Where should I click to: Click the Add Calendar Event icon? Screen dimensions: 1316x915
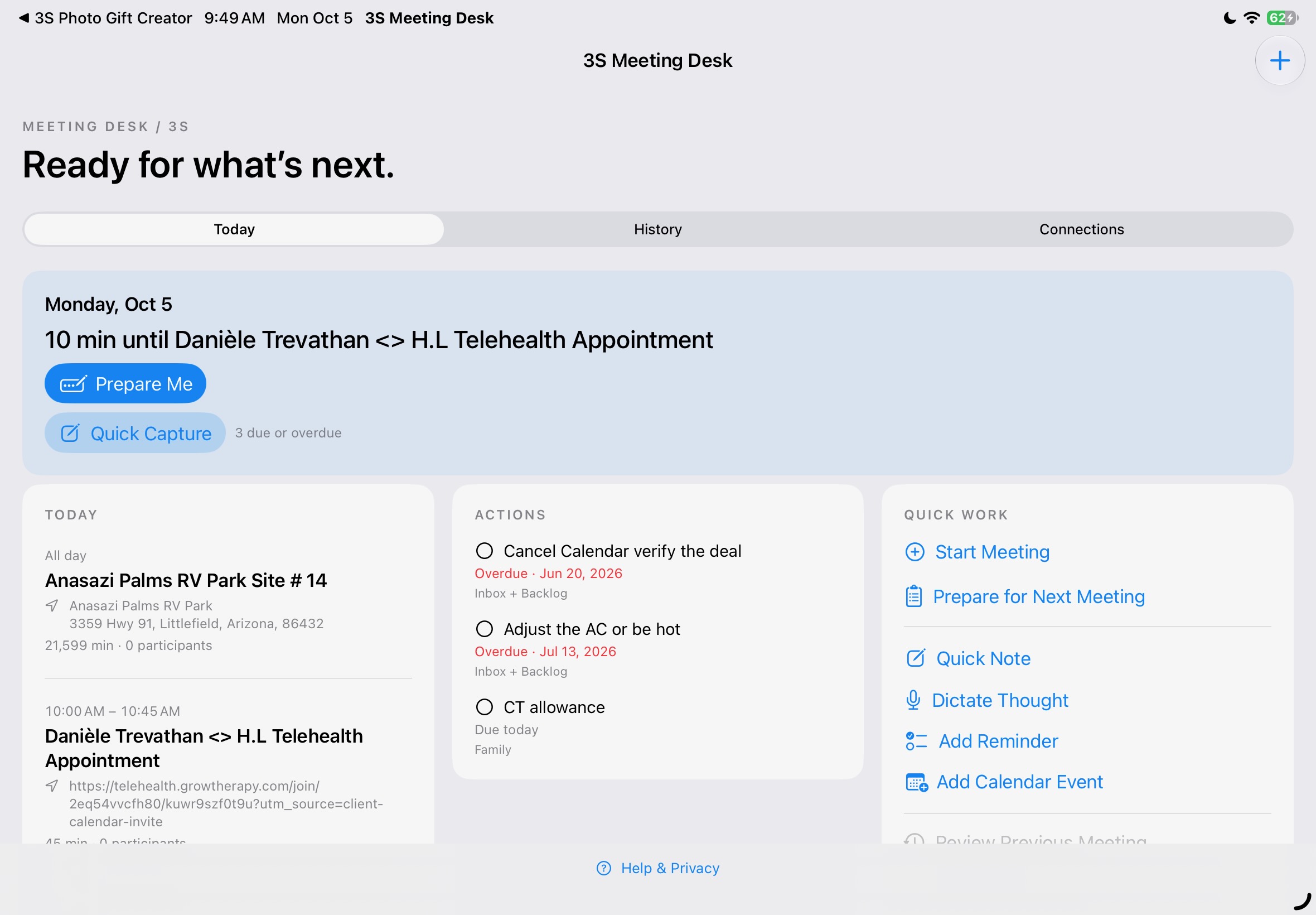[x=916, y=782]
